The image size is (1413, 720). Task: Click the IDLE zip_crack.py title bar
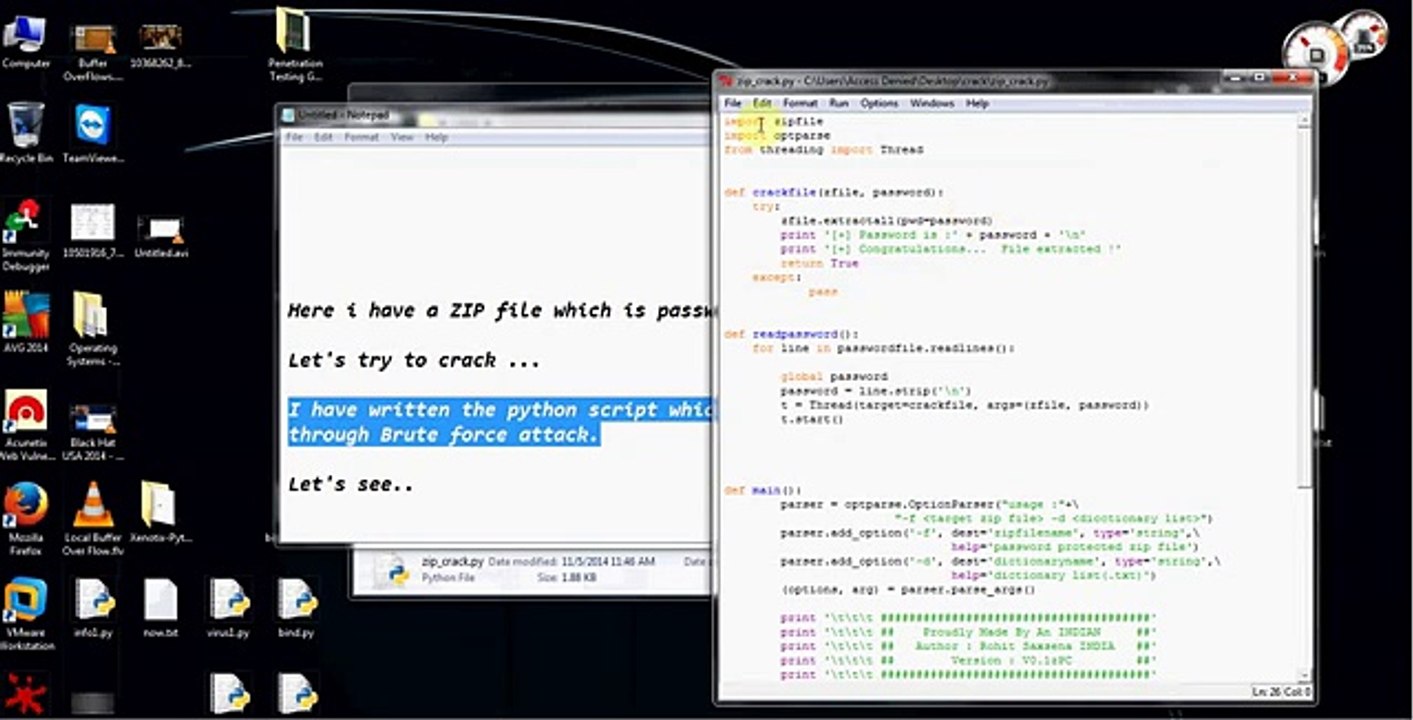1015,81
